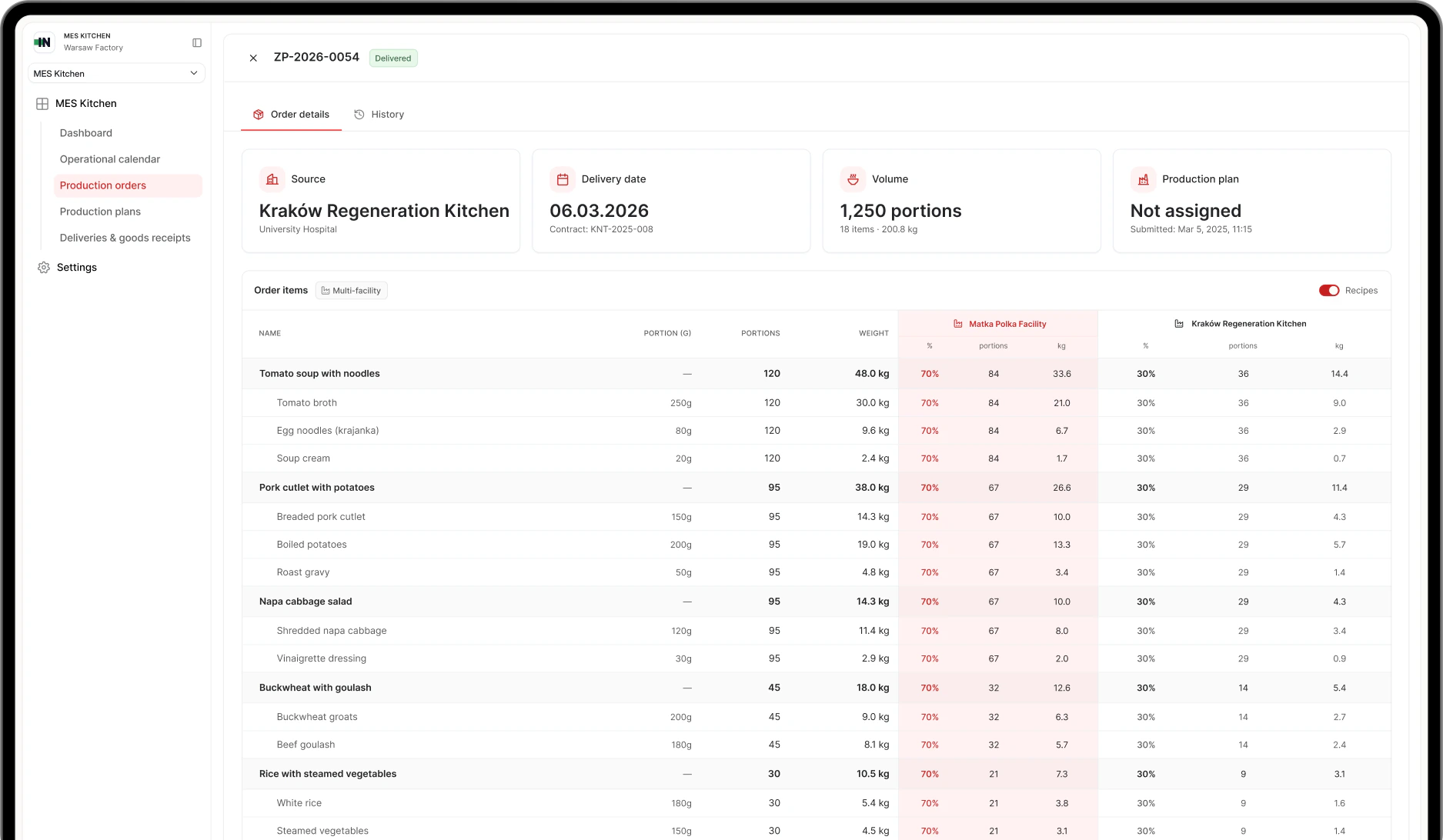The width and height of the screenshot is (1443, 840).
Task: Click the Production plan factory icon
Action: coord(1143,179)
